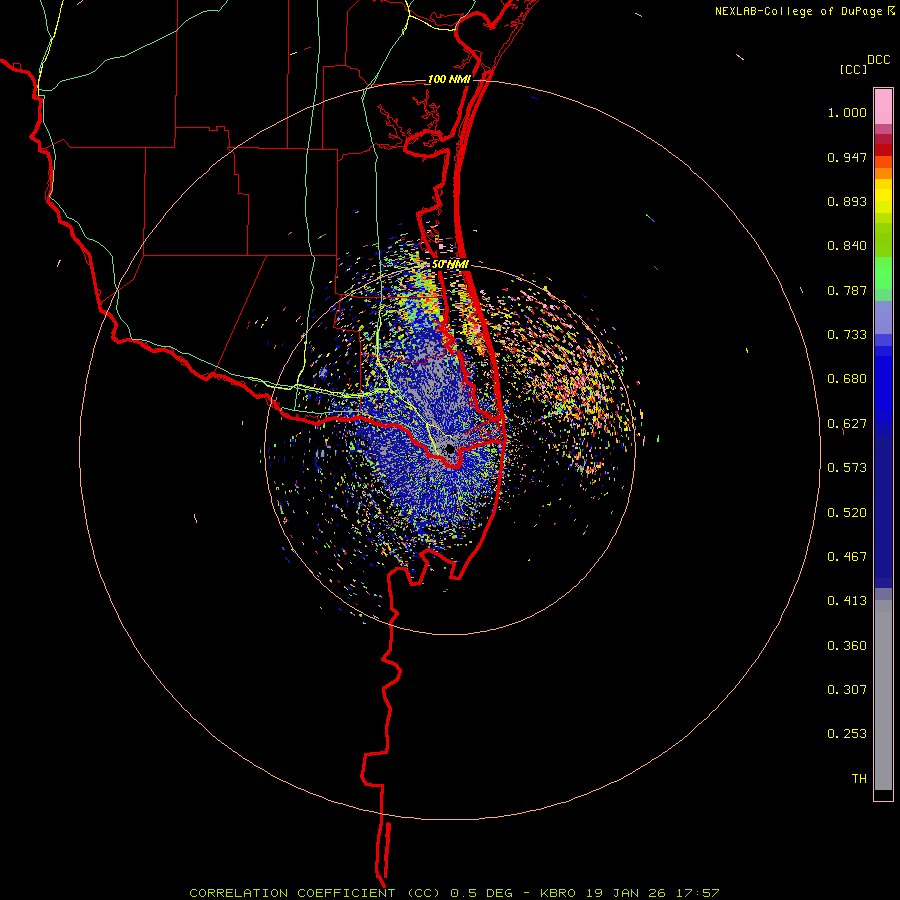Select the 0.947 scale value
This screenshot has height=900, width=900.
tap(847, 157)
